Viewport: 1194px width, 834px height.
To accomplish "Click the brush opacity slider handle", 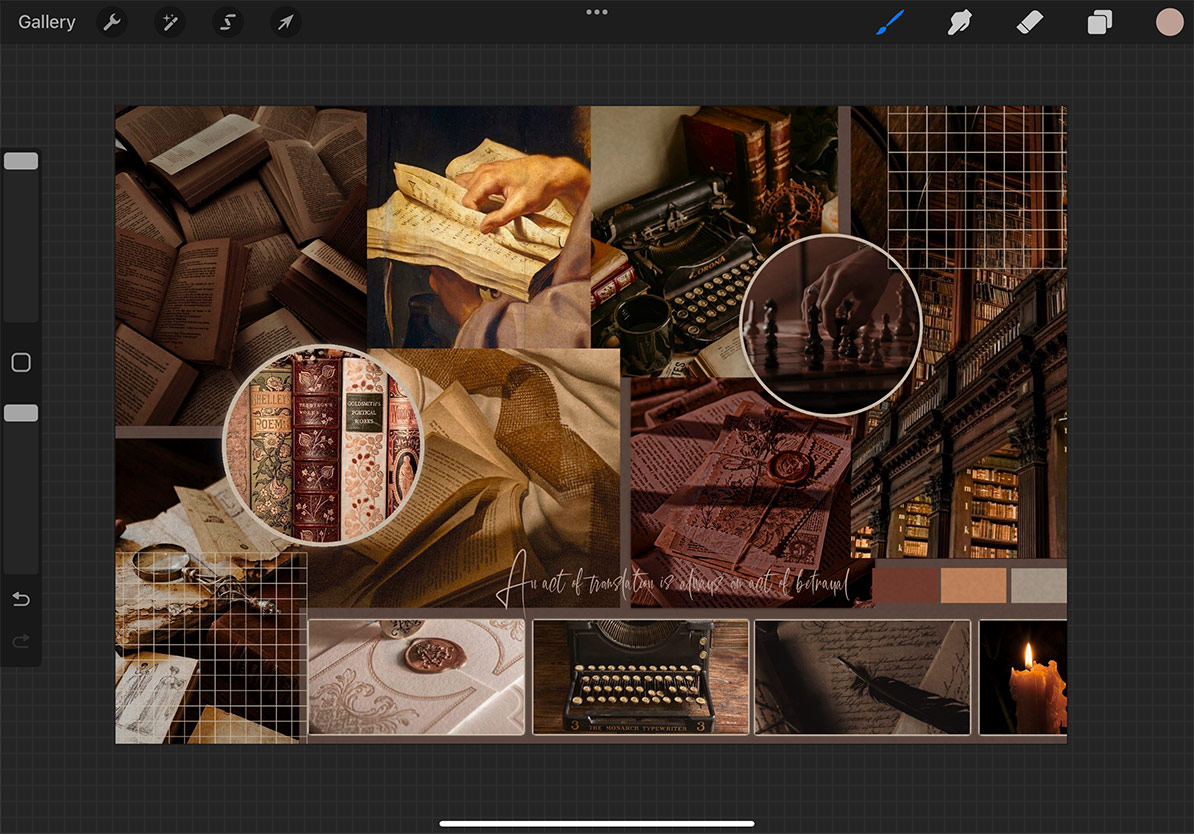I will [x=21, y=413].
